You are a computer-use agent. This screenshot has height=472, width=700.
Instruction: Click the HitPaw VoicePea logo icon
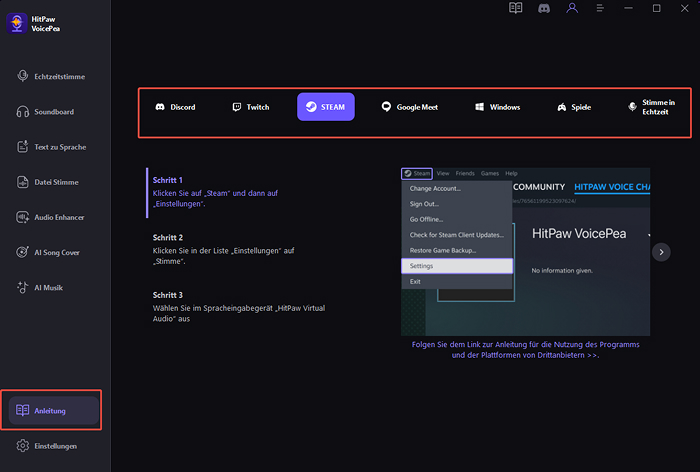pyautogui.click(x=17, y=23)
